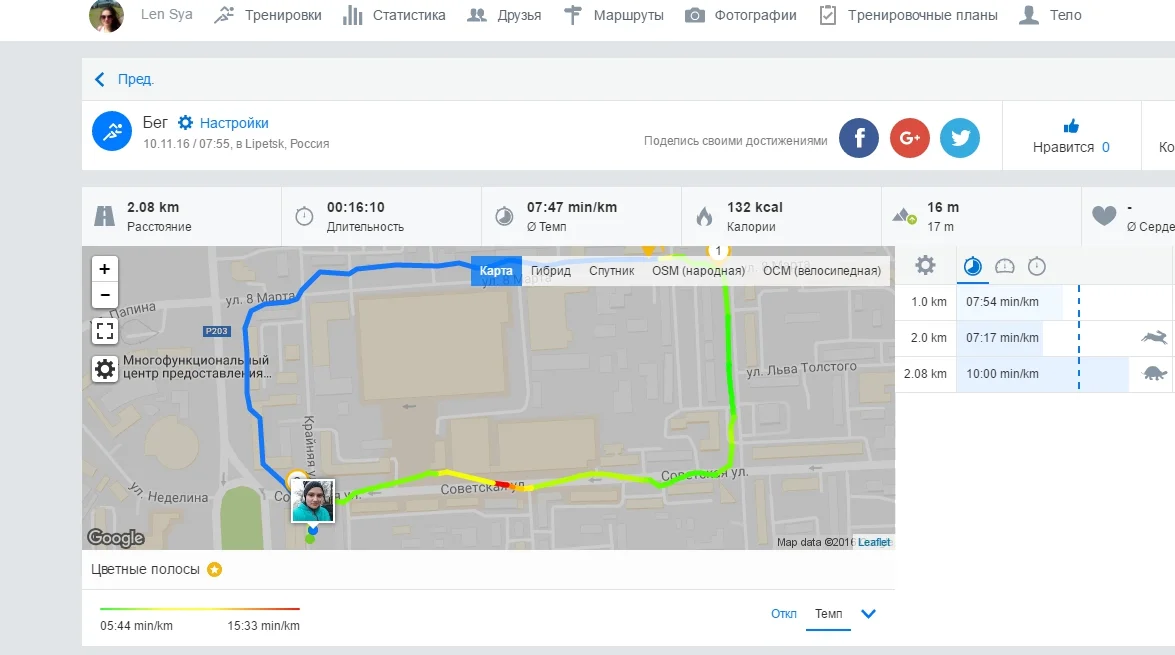Screen dimensions: 1175x655
Task: Switch splits to pace view icon
Action: [x=973, y=266]
